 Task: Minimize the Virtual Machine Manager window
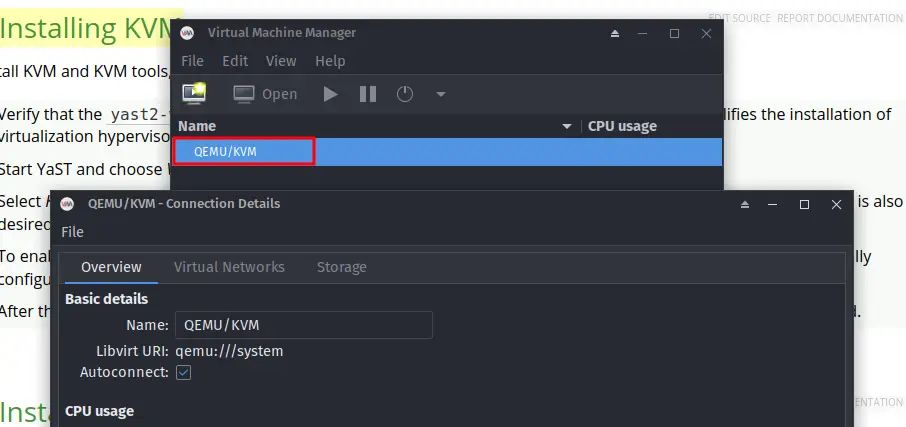click(643, 34)
